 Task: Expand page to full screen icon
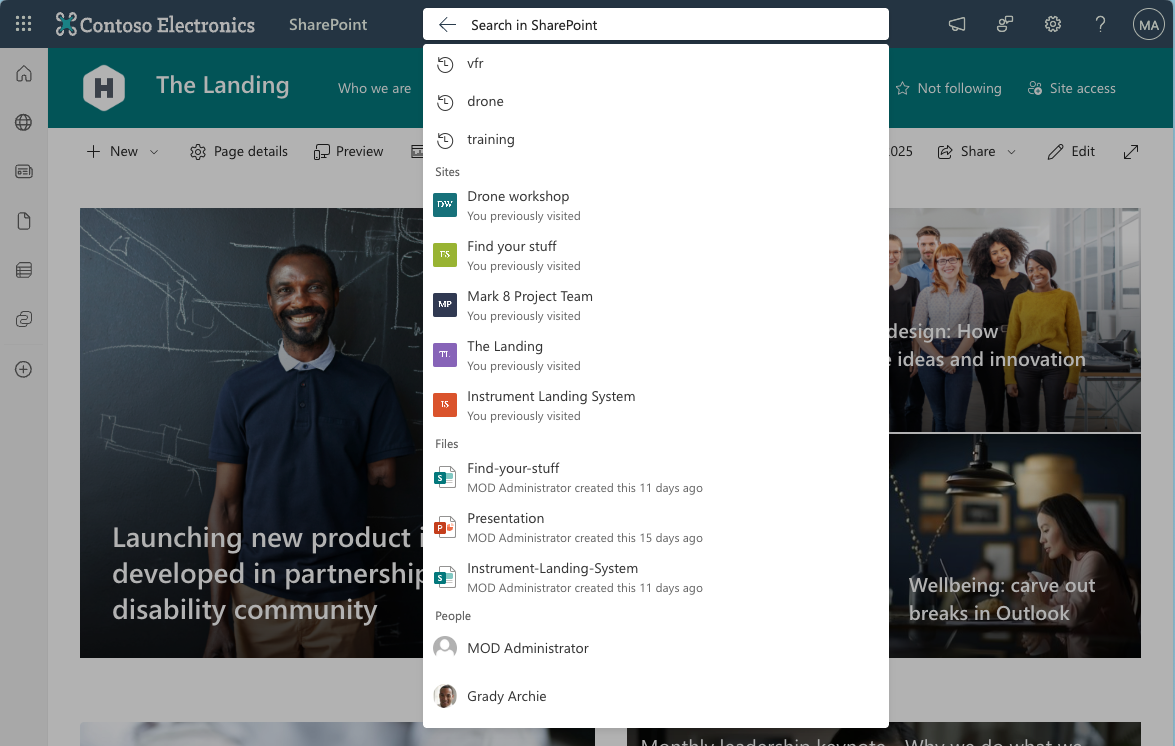pos(1131,152)
